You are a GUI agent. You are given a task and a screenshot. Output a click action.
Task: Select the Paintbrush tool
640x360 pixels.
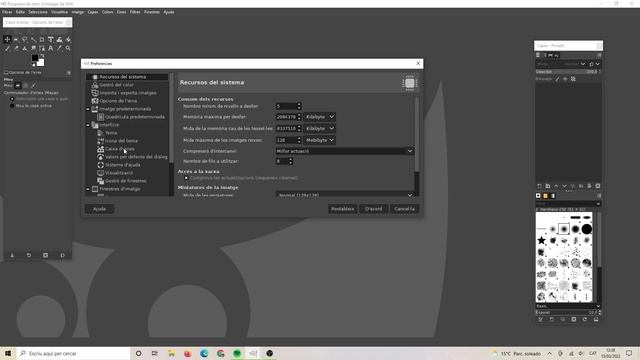click(x=7, y=48)
